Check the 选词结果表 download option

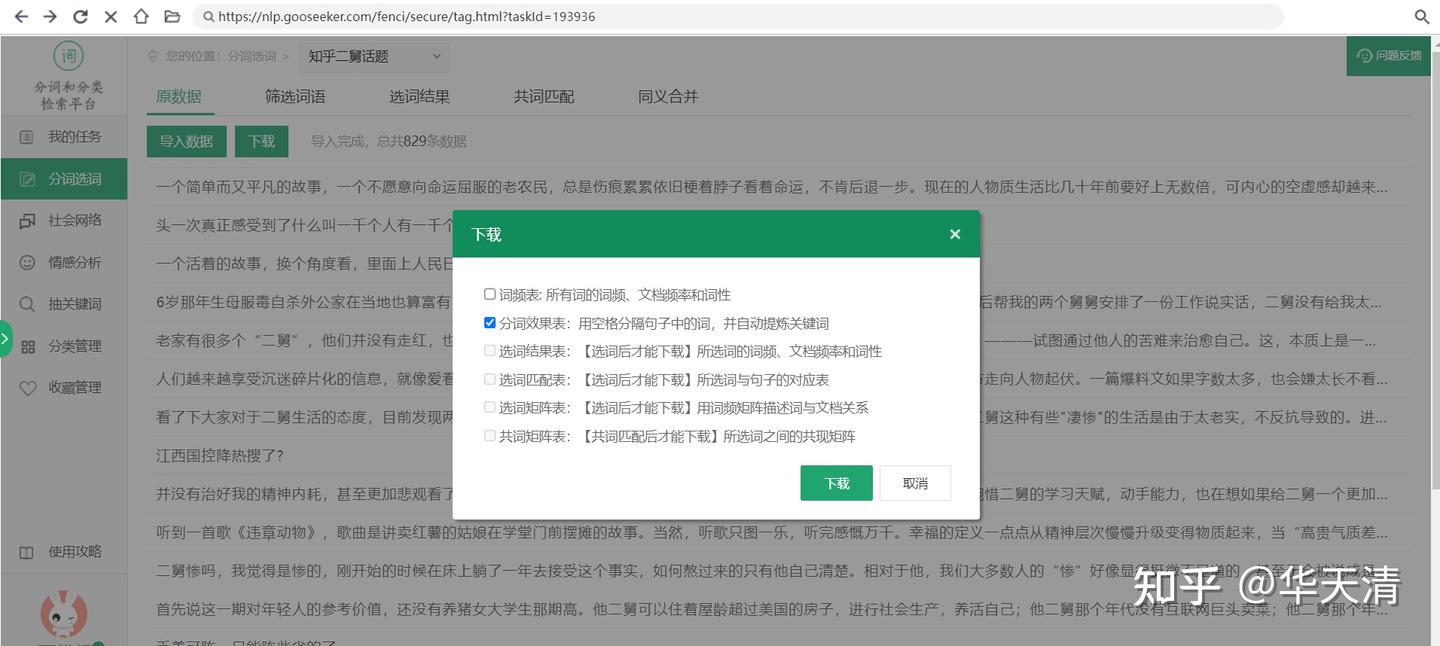(489, 350)
